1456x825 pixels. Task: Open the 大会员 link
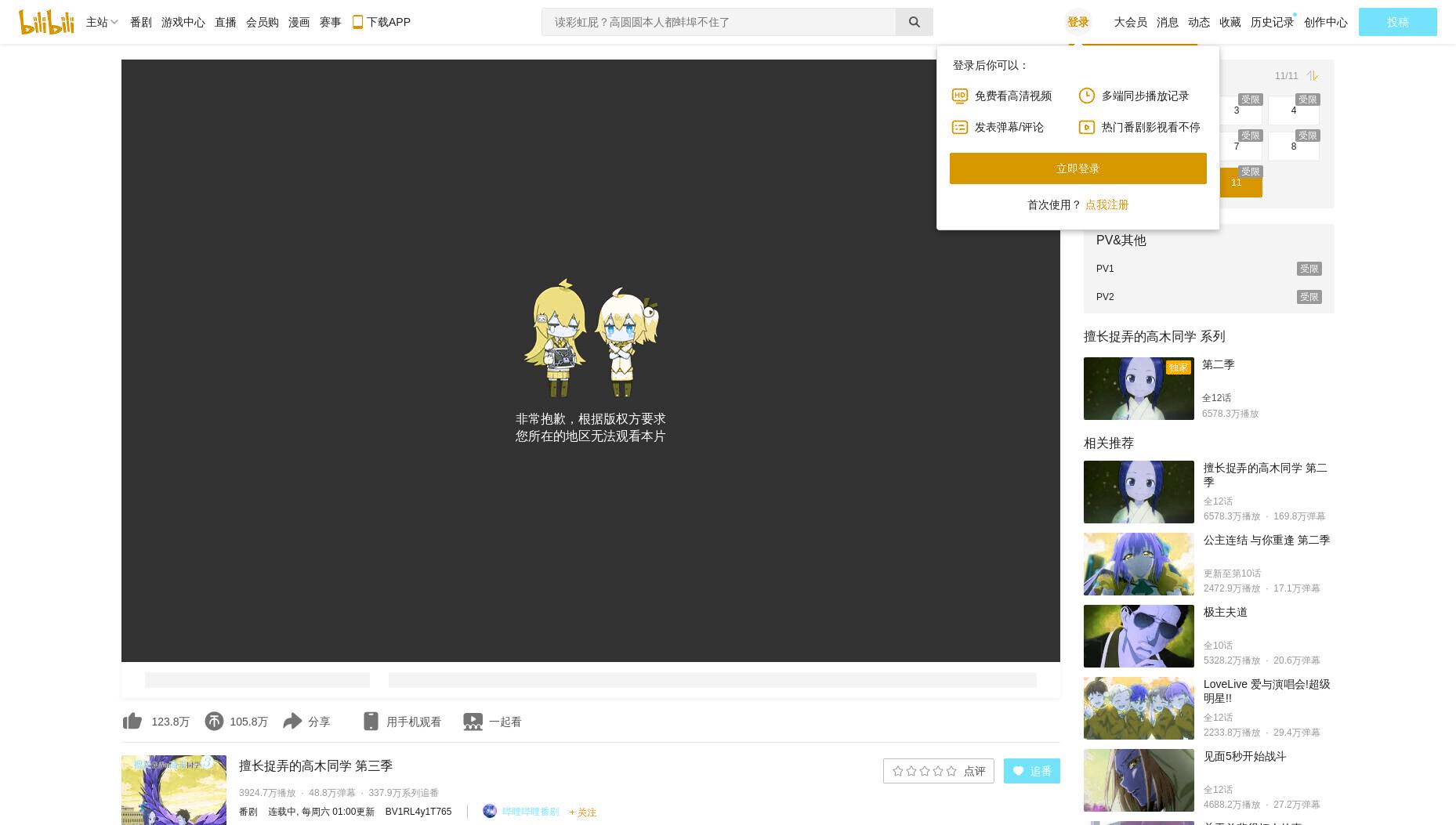click(x=1131, y=22)
